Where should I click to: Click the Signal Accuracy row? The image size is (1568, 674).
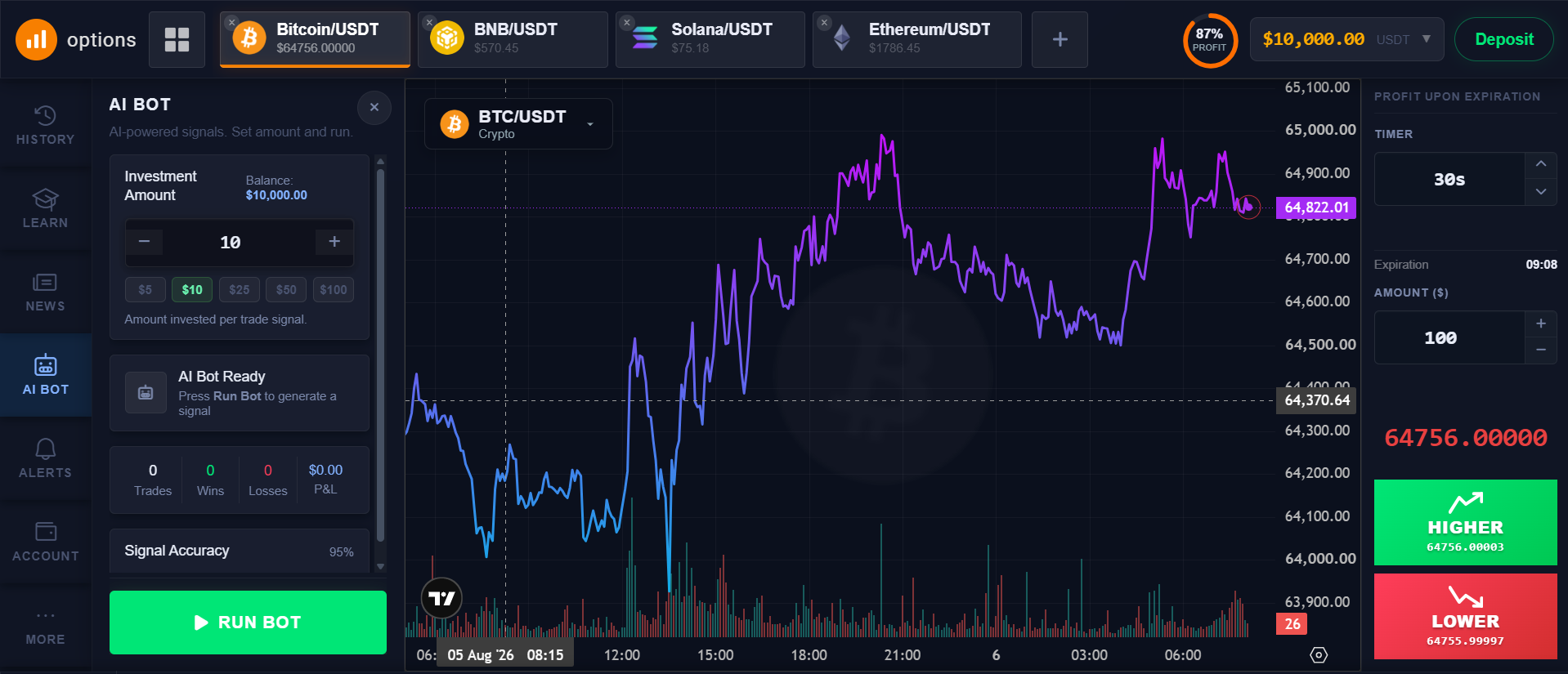point(240,551)
